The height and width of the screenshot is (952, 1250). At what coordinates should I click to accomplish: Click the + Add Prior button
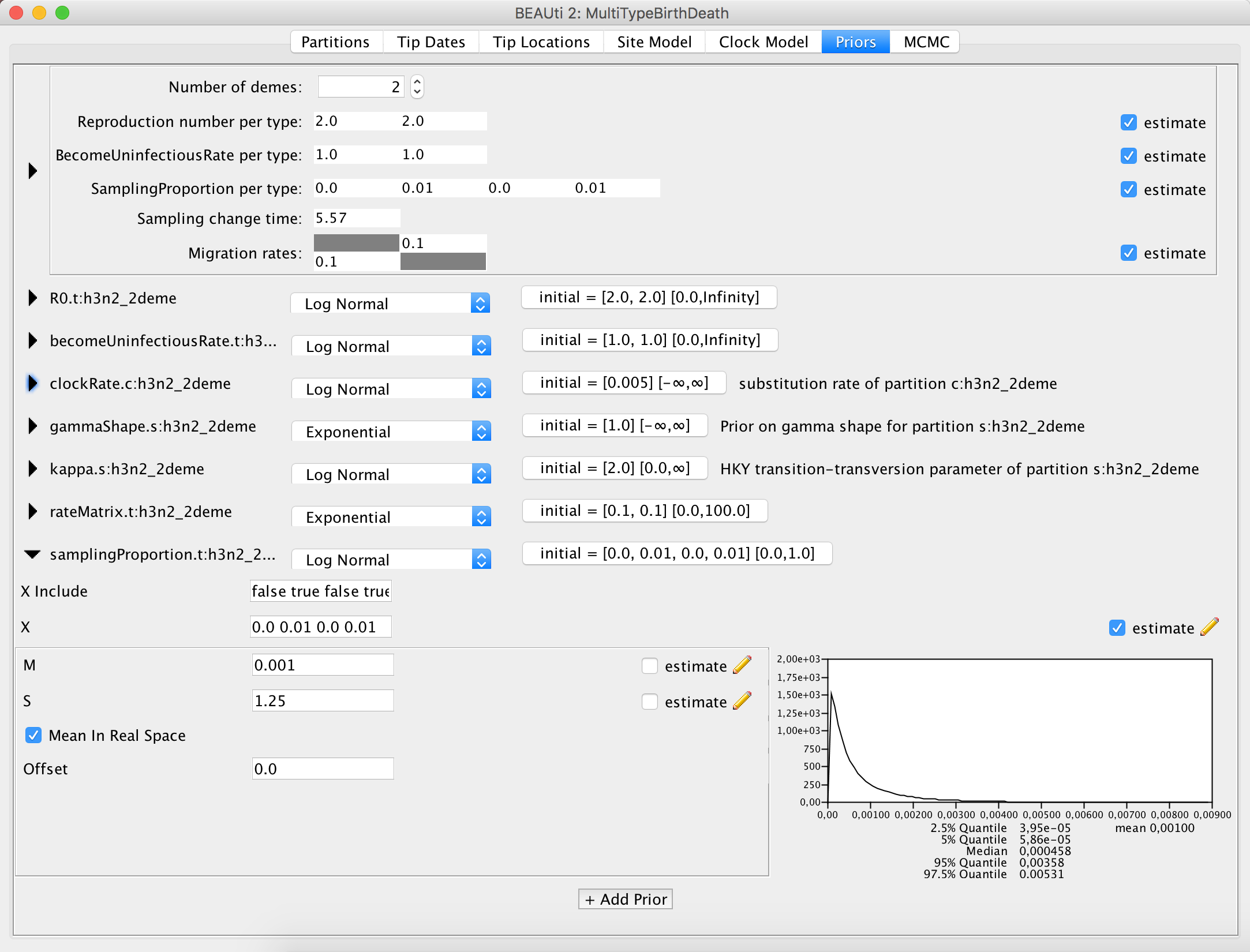[x=626, y=899]
